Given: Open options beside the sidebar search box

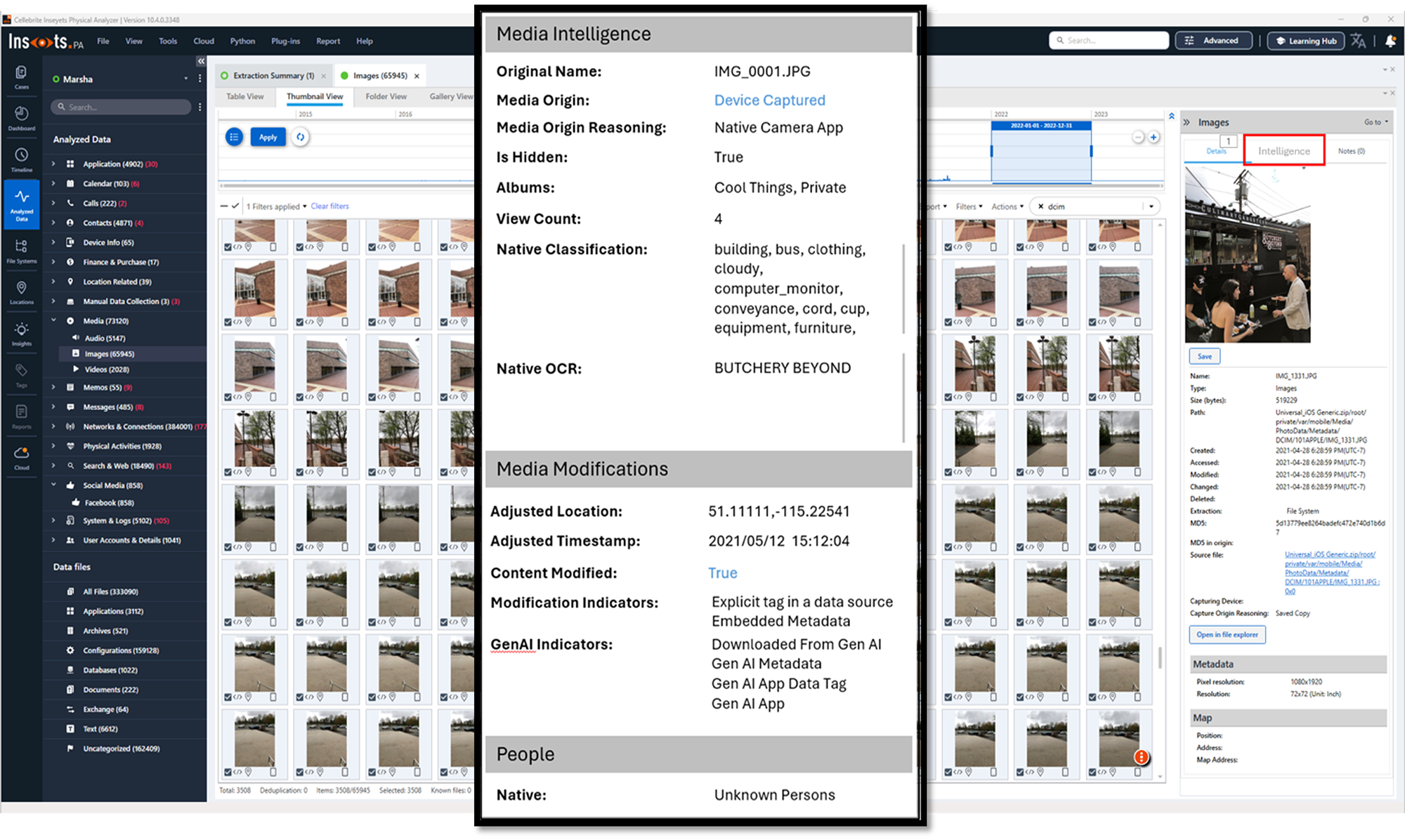Looking at the screenshot, I should click(200, 107).
